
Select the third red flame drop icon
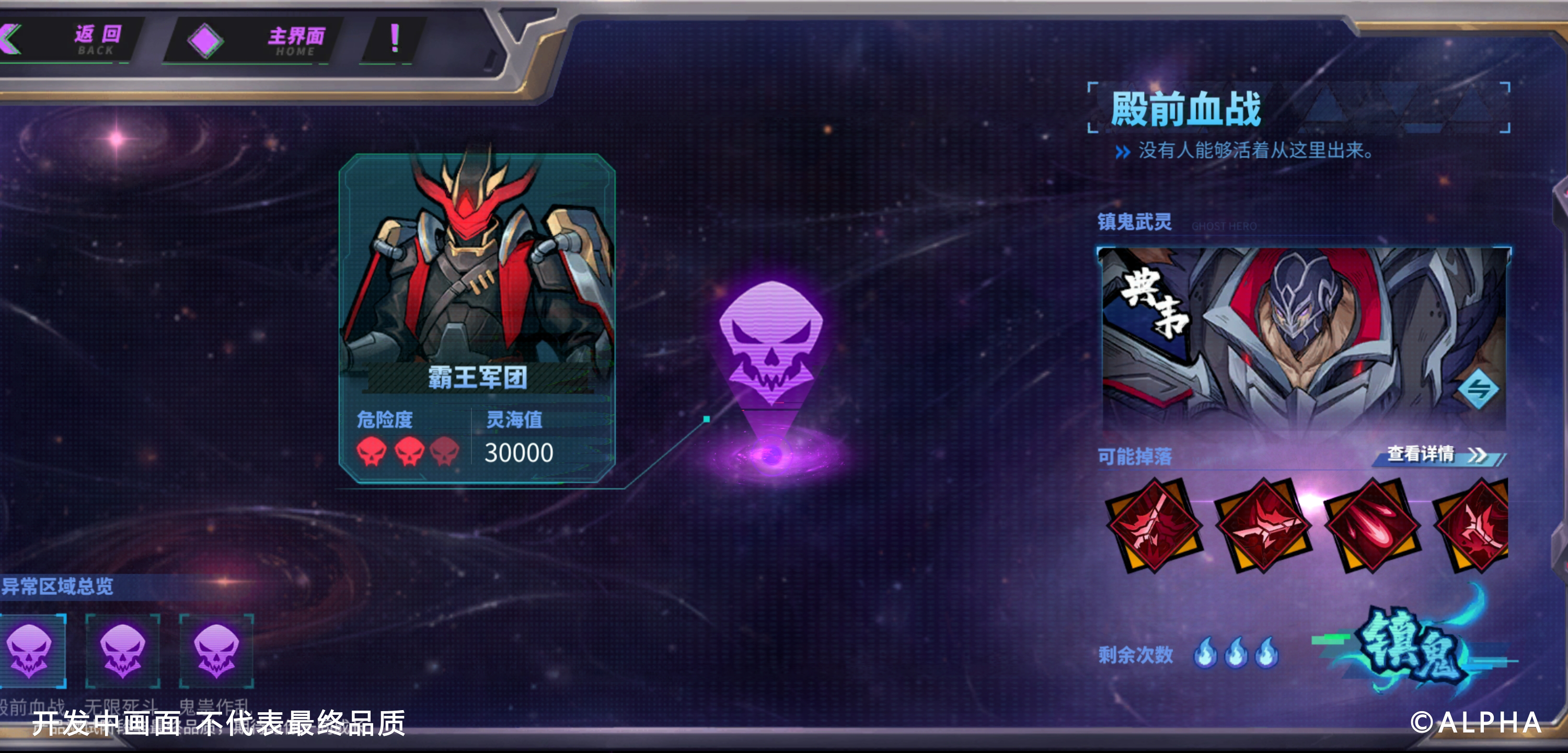[1372, 525]
